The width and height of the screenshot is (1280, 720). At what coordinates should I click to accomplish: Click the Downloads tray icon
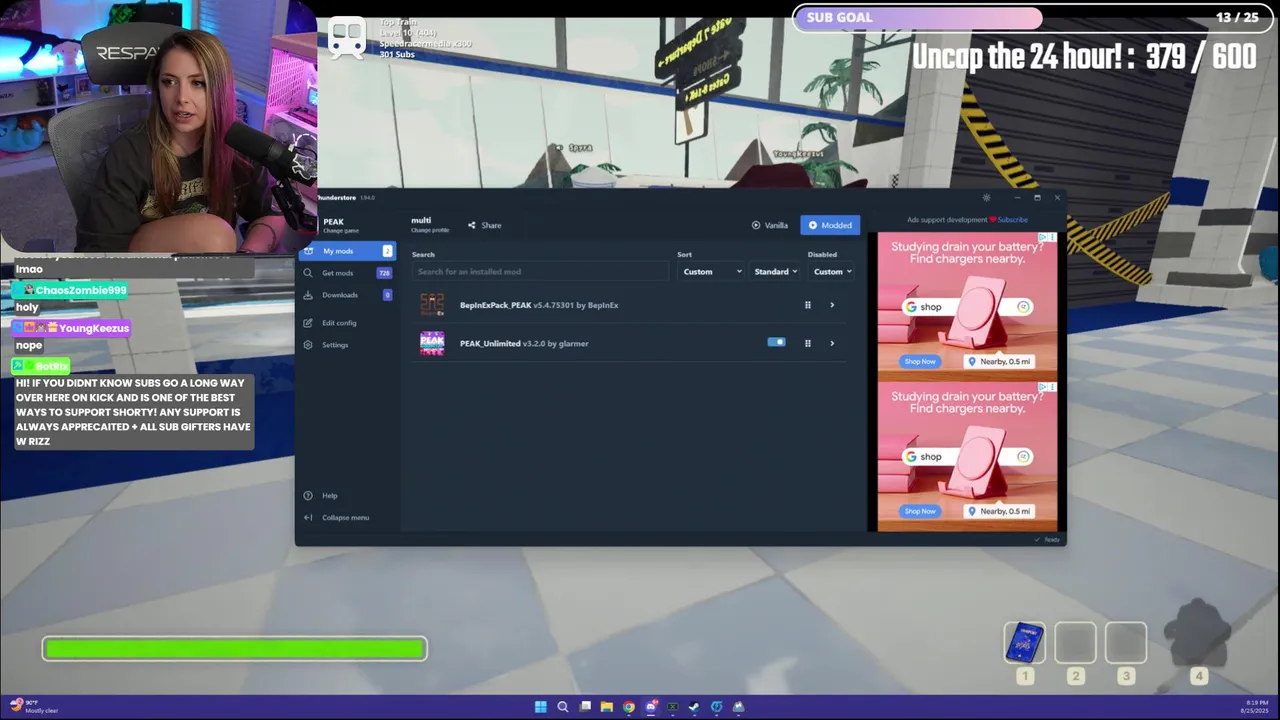pos(308,295)
